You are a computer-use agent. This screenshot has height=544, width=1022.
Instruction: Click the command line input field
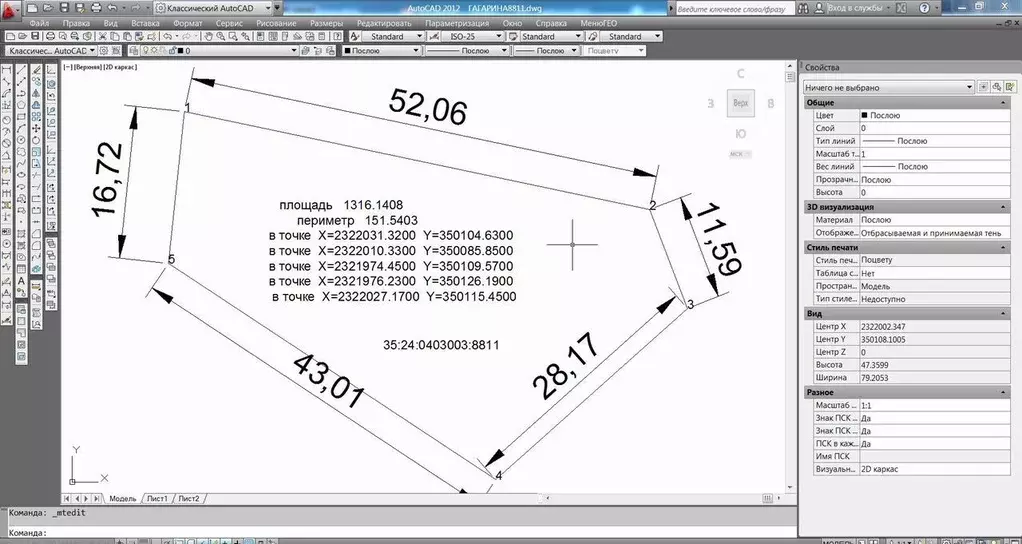click(400, 532)
